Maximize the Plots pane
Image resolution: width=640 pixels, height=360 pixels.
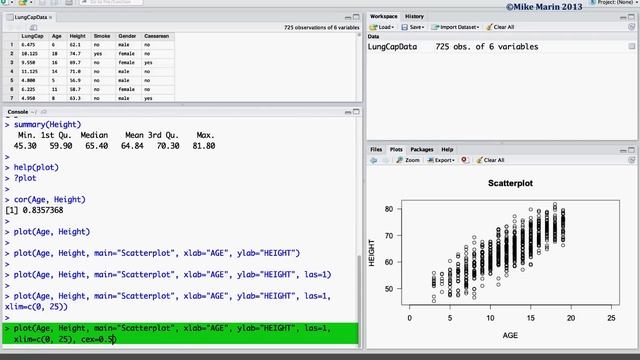[x=631, y=150]
